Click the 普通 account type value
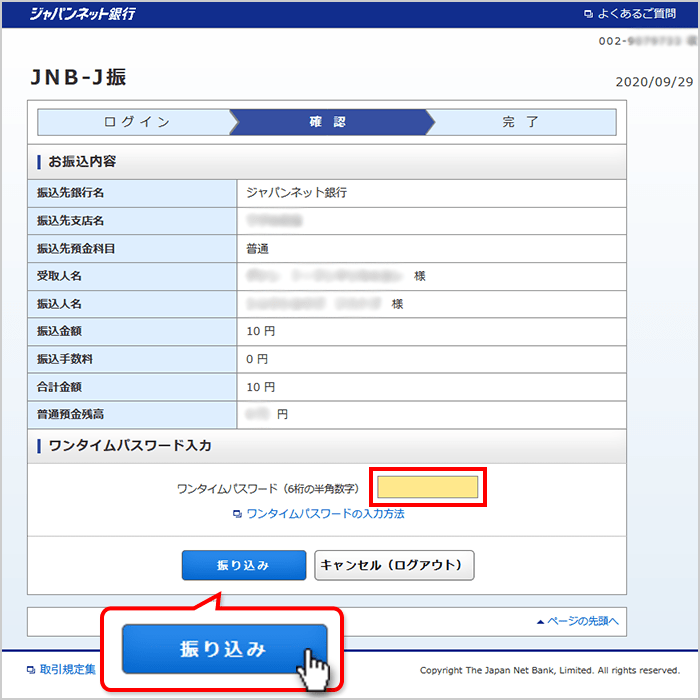Image resolution: width=700 pixels, height=700 pixels. point(258,249)
